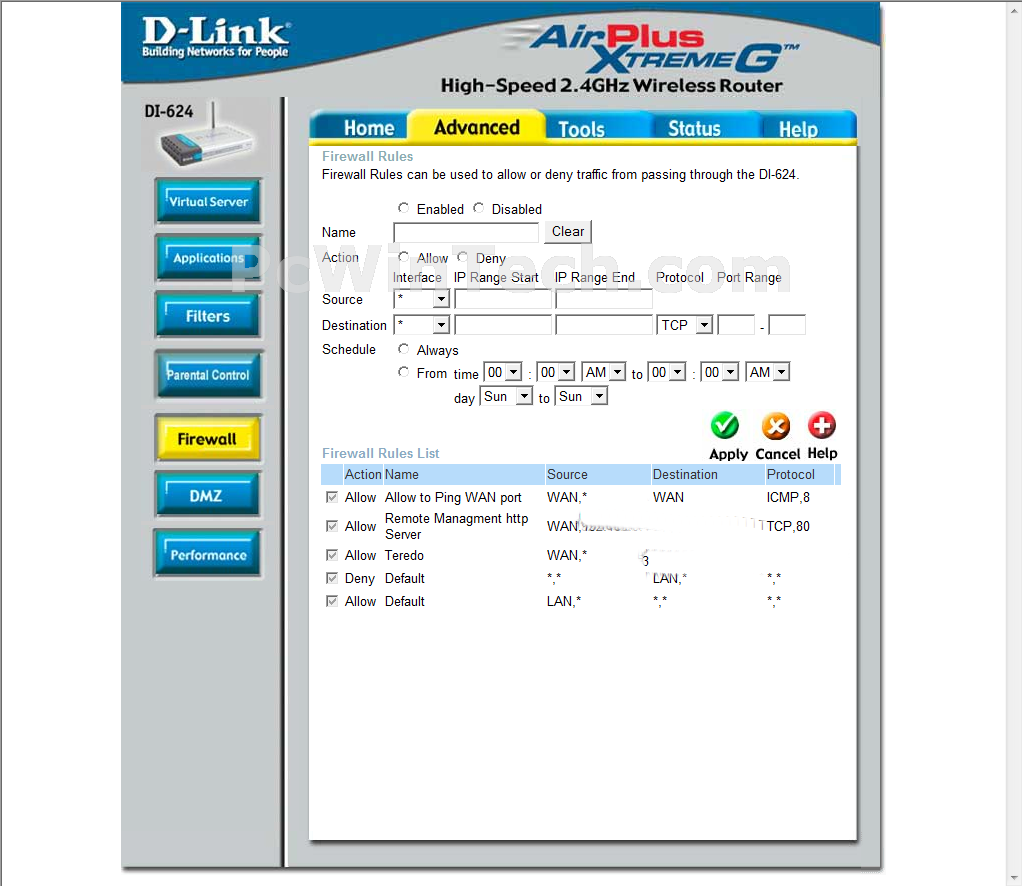Select the Enabled radio button
1022x886 pixels.
[x=403, y=208]
